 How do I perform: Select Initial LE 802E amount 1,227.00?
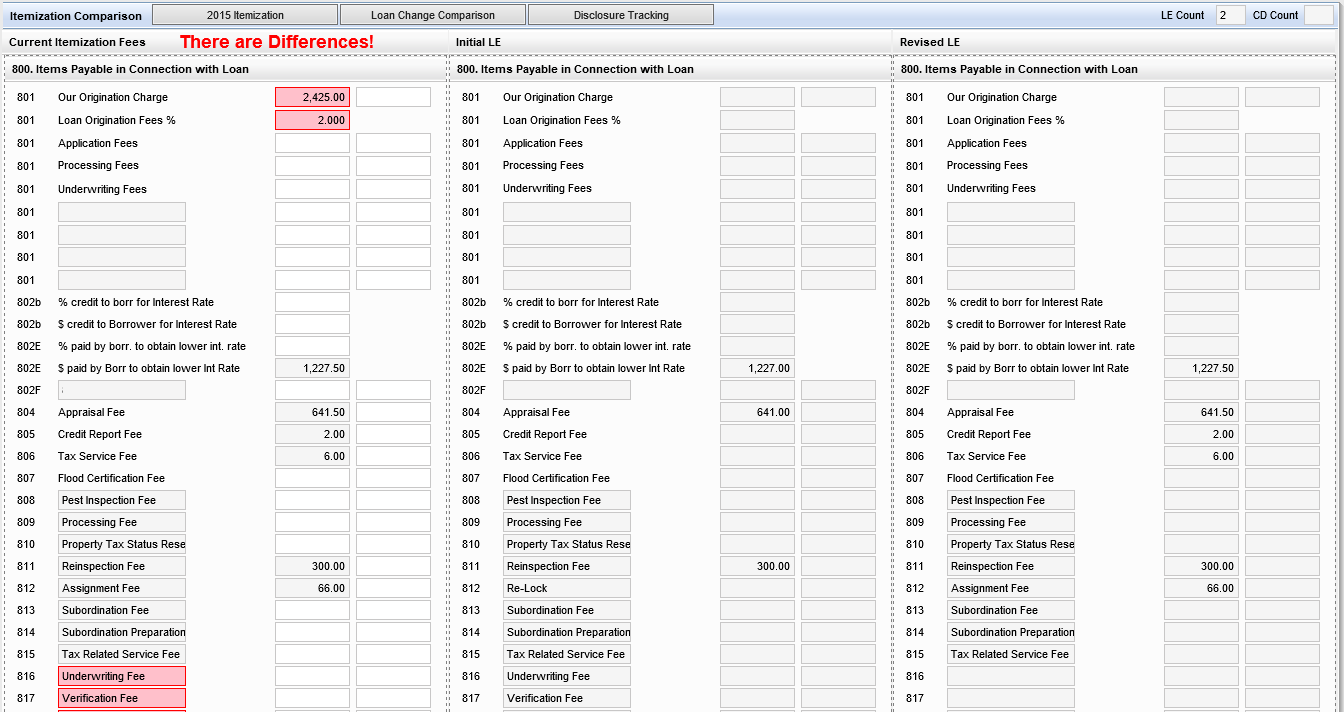coord(757,368)
